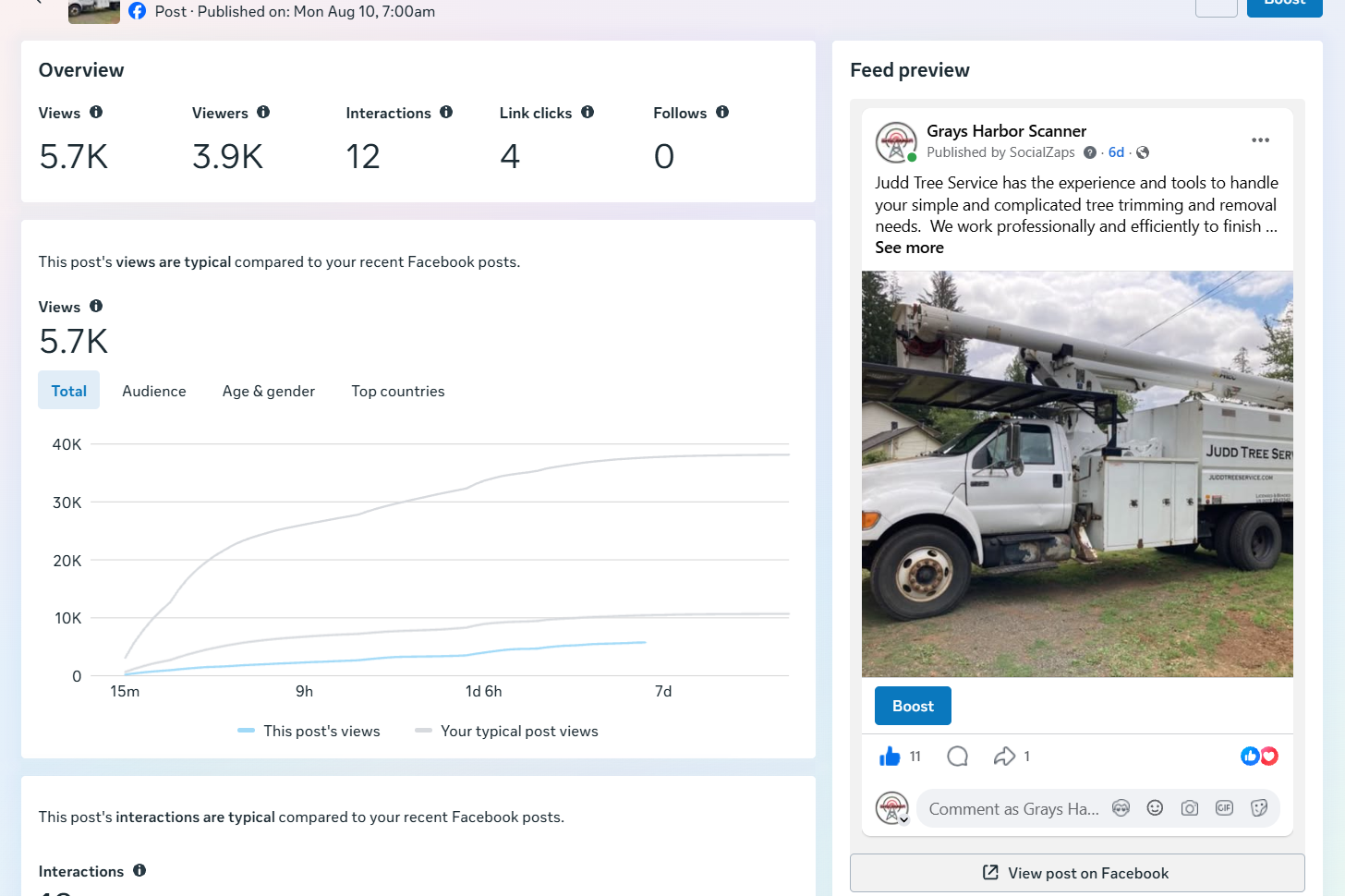Switch to the Audience tab
This screenshot has height=896, width=1345.
pos(154,391)
